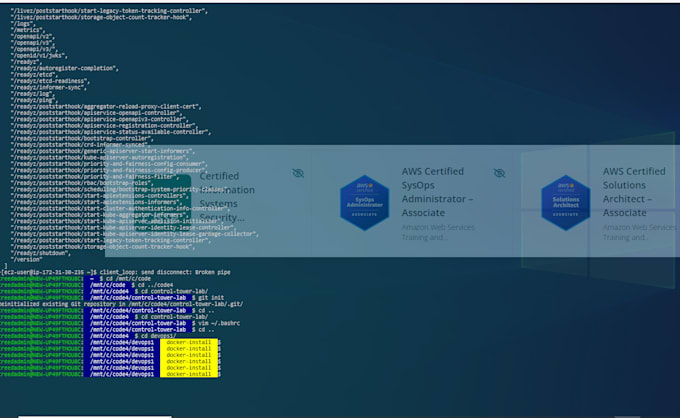This screenshot has height=418, width=680.
Task: Click the "/readyz/etcd-readiness" entry
Action: 51,81
